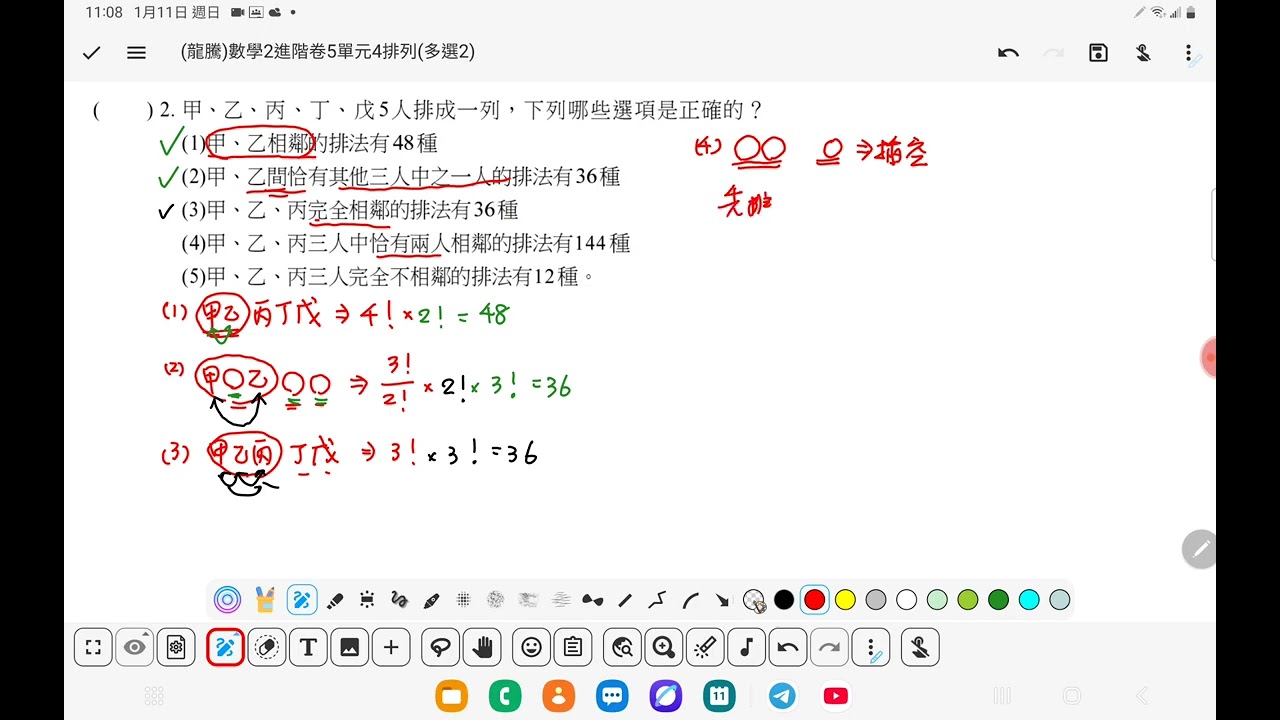
Task: Undo using the top-right undo arrow
Action: tap(1008, 53)
